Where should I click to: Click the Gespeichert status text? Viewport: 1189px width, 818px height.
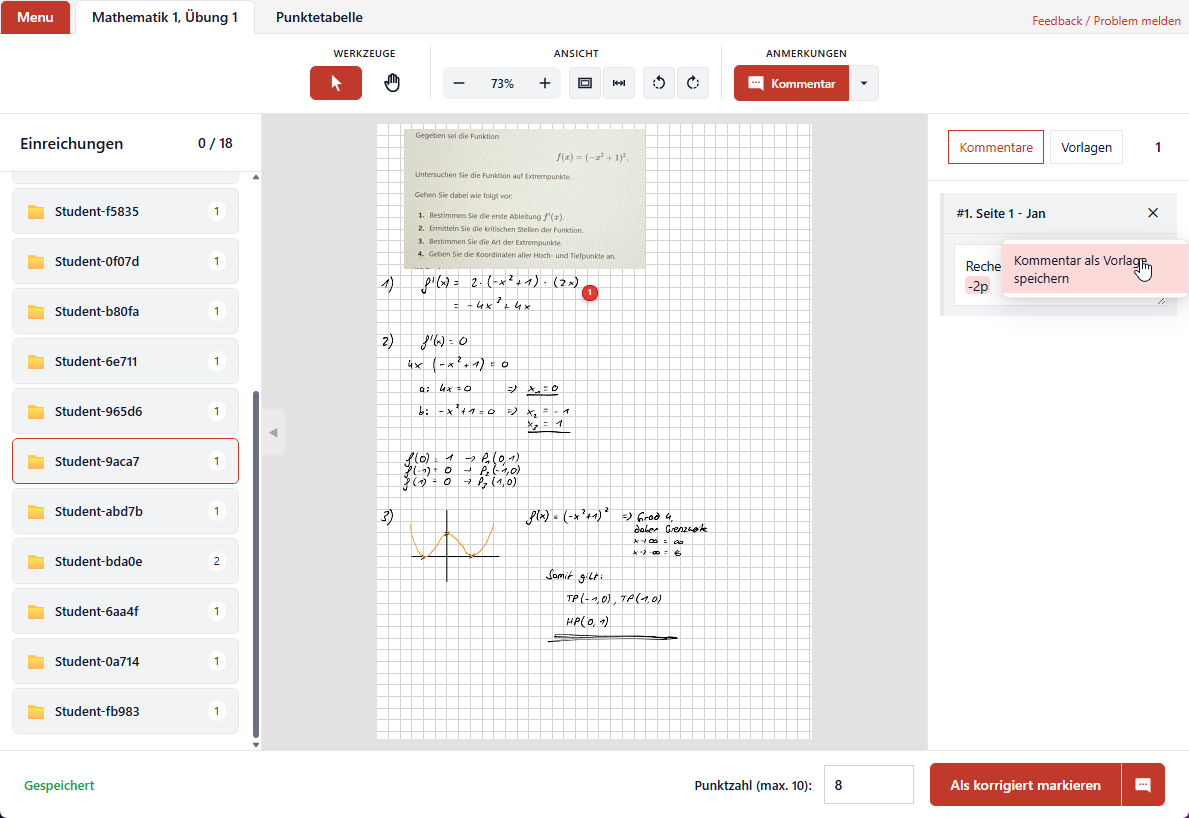(59, 785)
